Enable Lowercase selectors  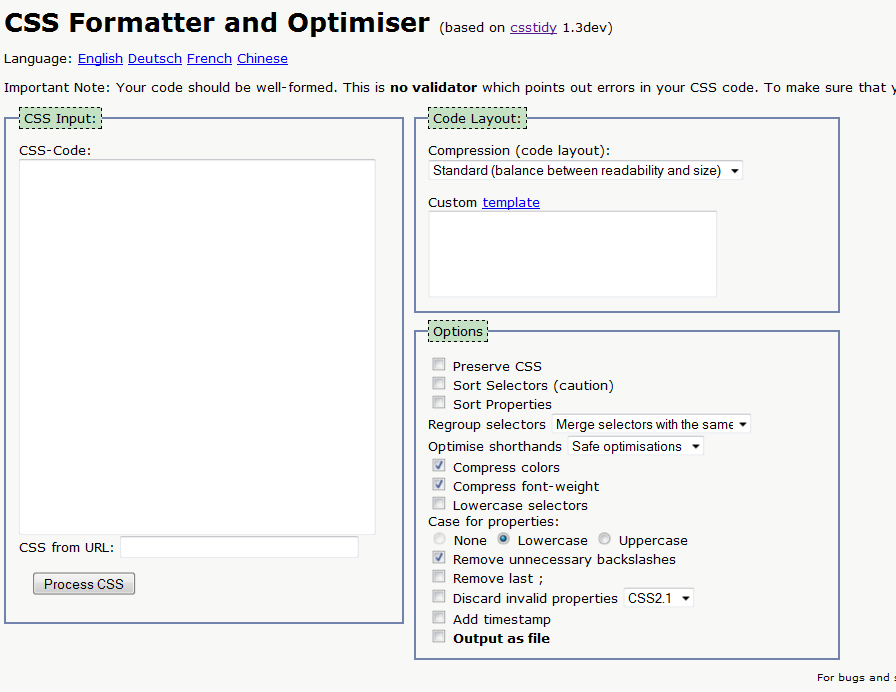pyautogui.click(x=438, y=504)
